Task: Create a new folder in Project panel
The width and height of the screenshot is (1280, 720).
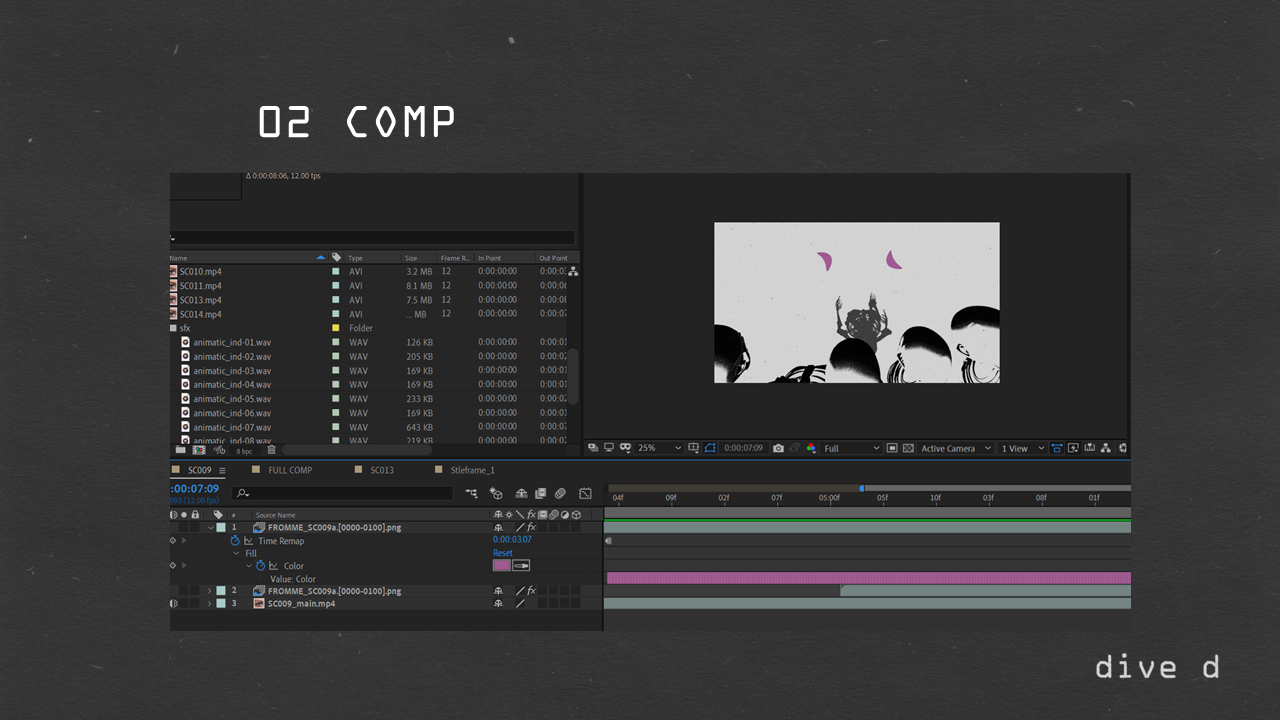Action: click(181, 450)
